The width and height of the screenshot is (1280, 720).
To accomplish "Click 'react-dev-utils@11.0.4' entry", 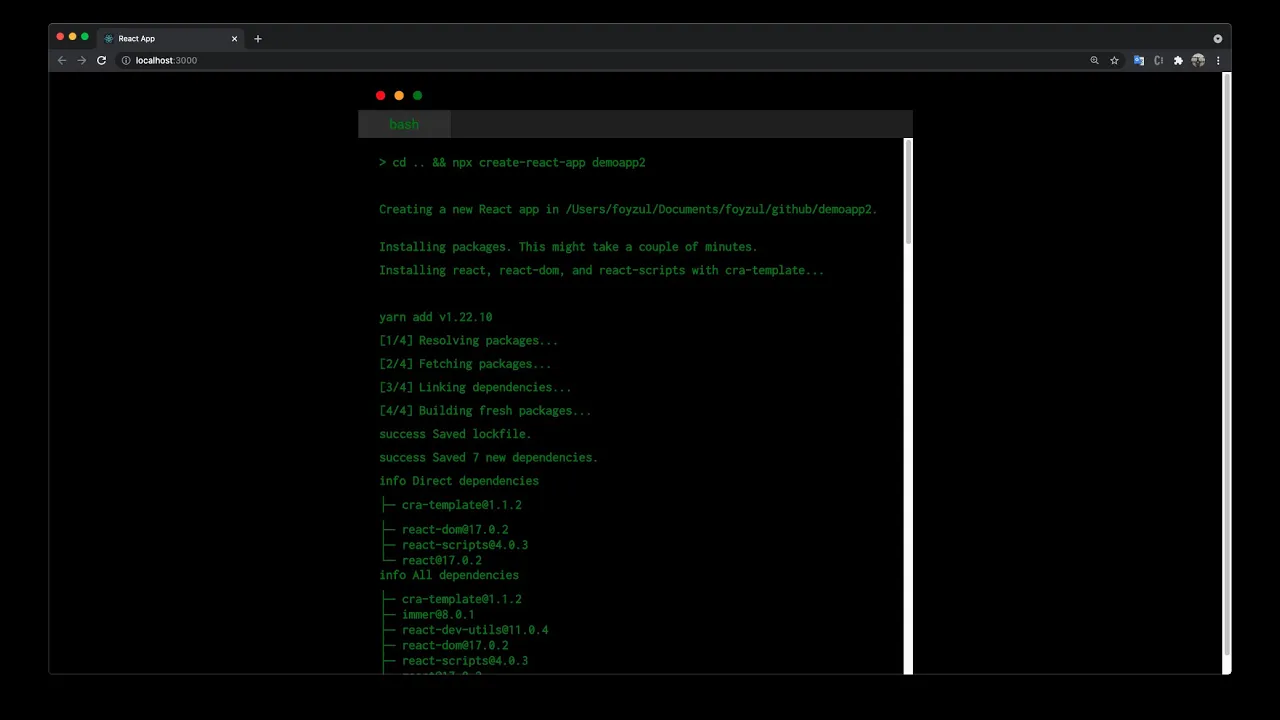I will click(475, 630).
